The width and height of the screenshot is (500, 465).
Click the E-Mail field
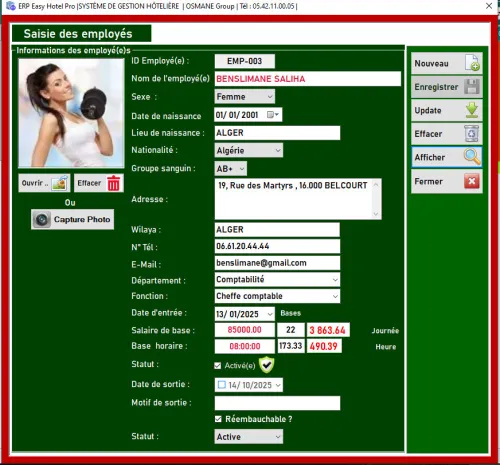coord(277,263)
